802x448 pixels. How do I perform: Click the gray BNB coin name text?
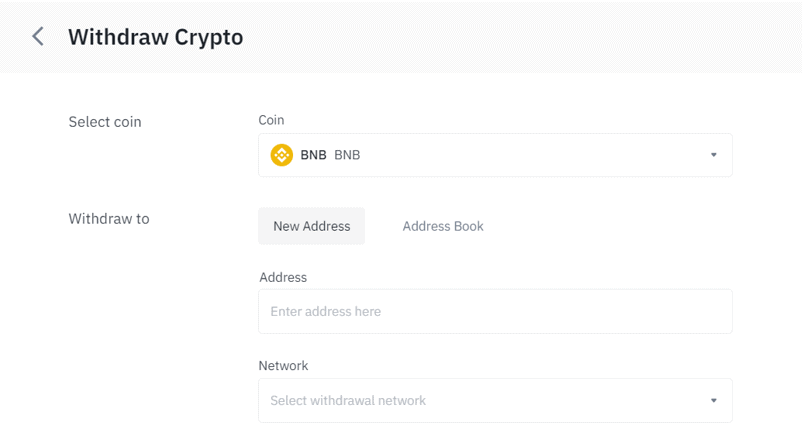coord(347,155)
